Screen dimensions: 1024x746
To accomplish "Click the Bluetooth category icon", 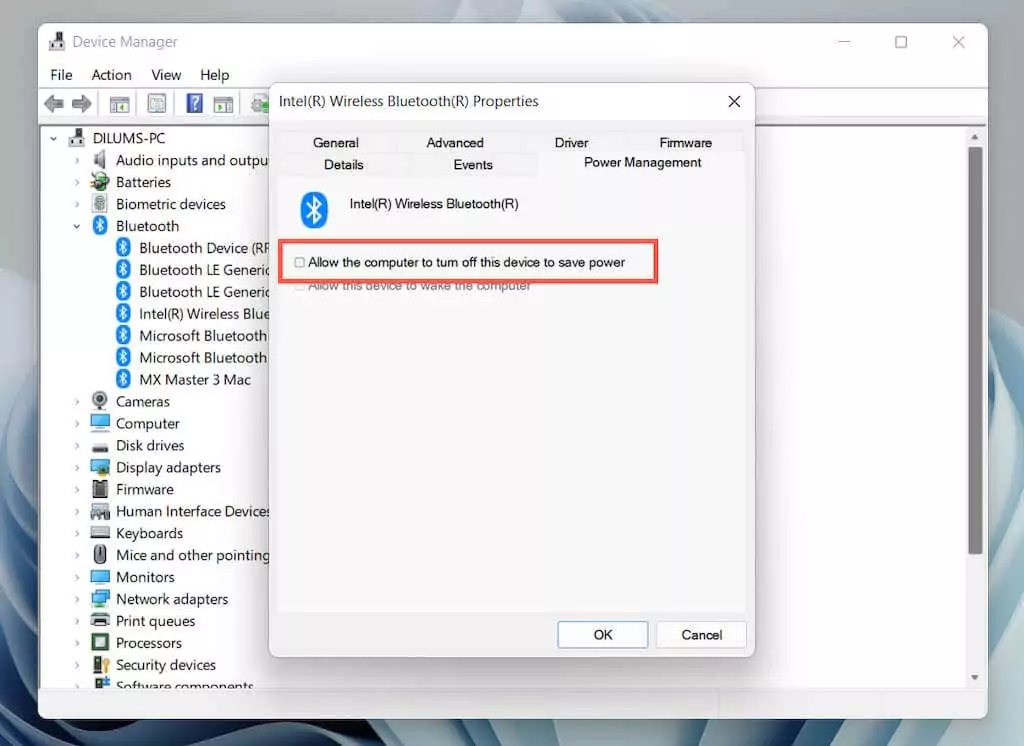I will 100,225.
